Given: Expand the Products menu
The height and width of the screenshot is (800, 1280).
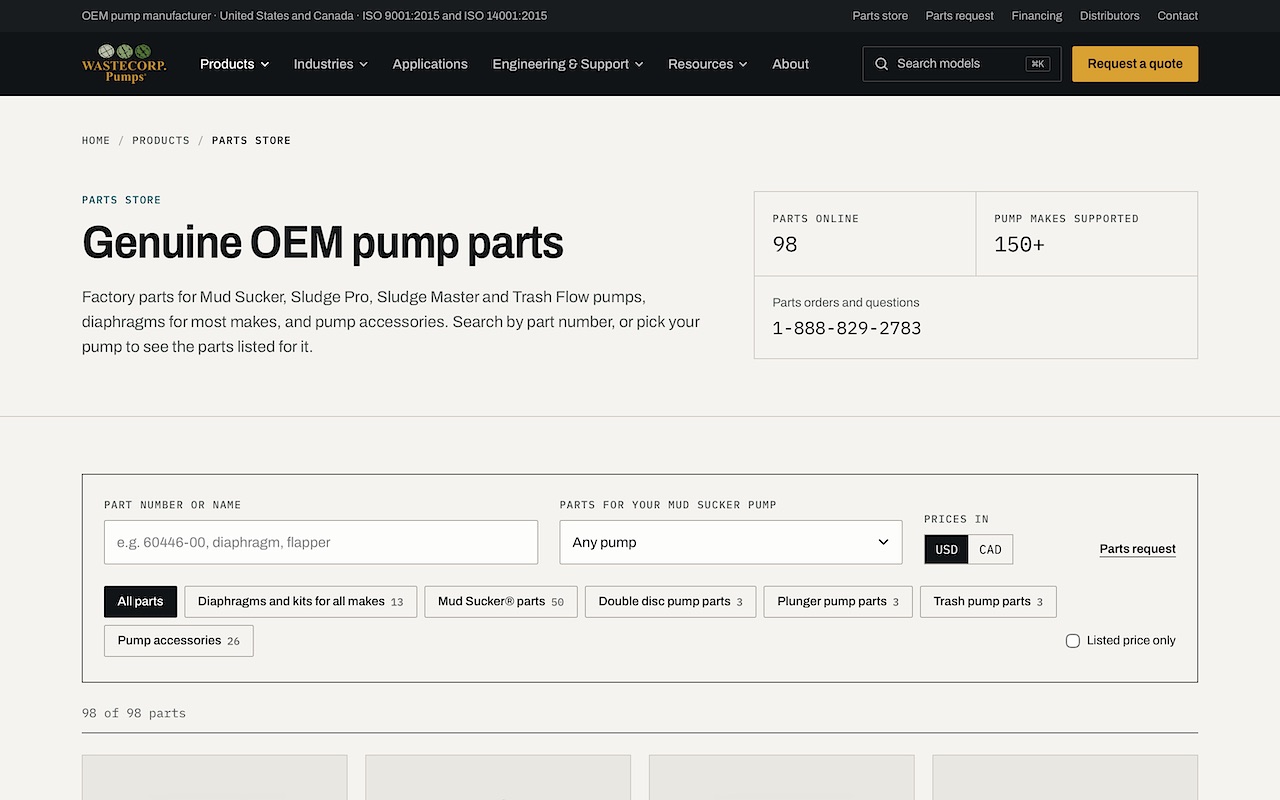Looking at the screenshot, I should [235, 64].
